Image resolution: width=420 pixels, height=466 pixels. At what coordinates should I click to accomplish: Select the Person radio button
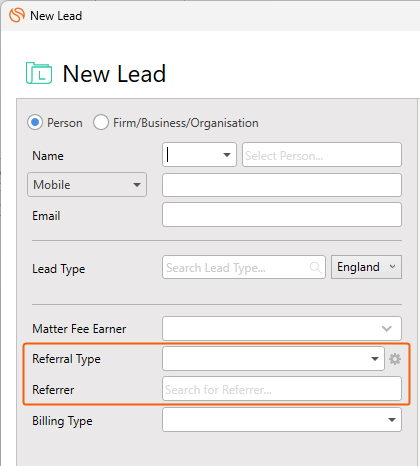click(35, 122)
